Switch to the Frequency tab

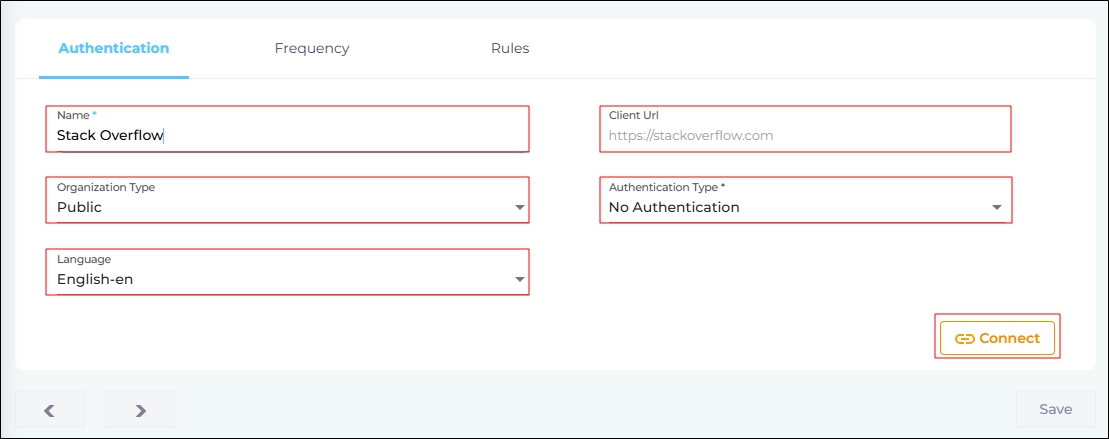312,48
